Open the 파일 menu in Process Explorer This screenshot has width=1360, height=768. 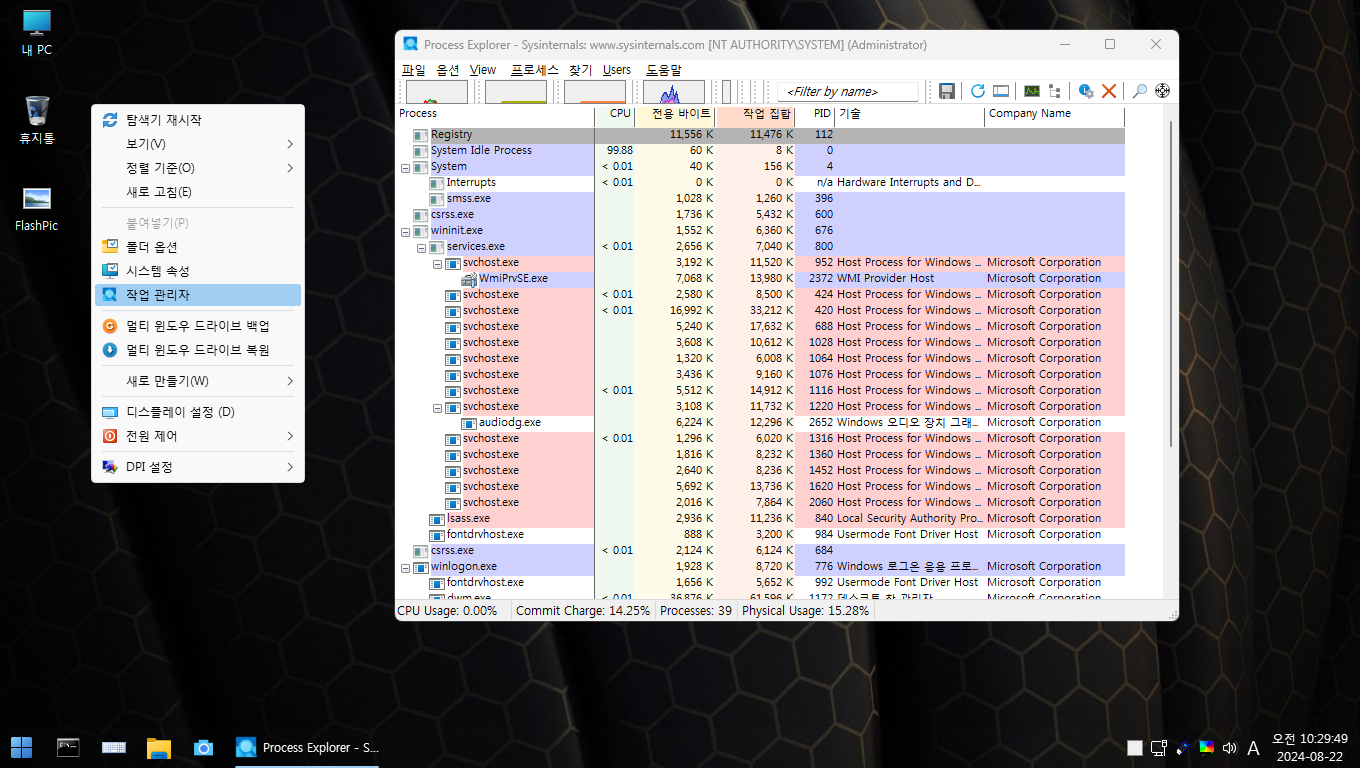point(413,70)
